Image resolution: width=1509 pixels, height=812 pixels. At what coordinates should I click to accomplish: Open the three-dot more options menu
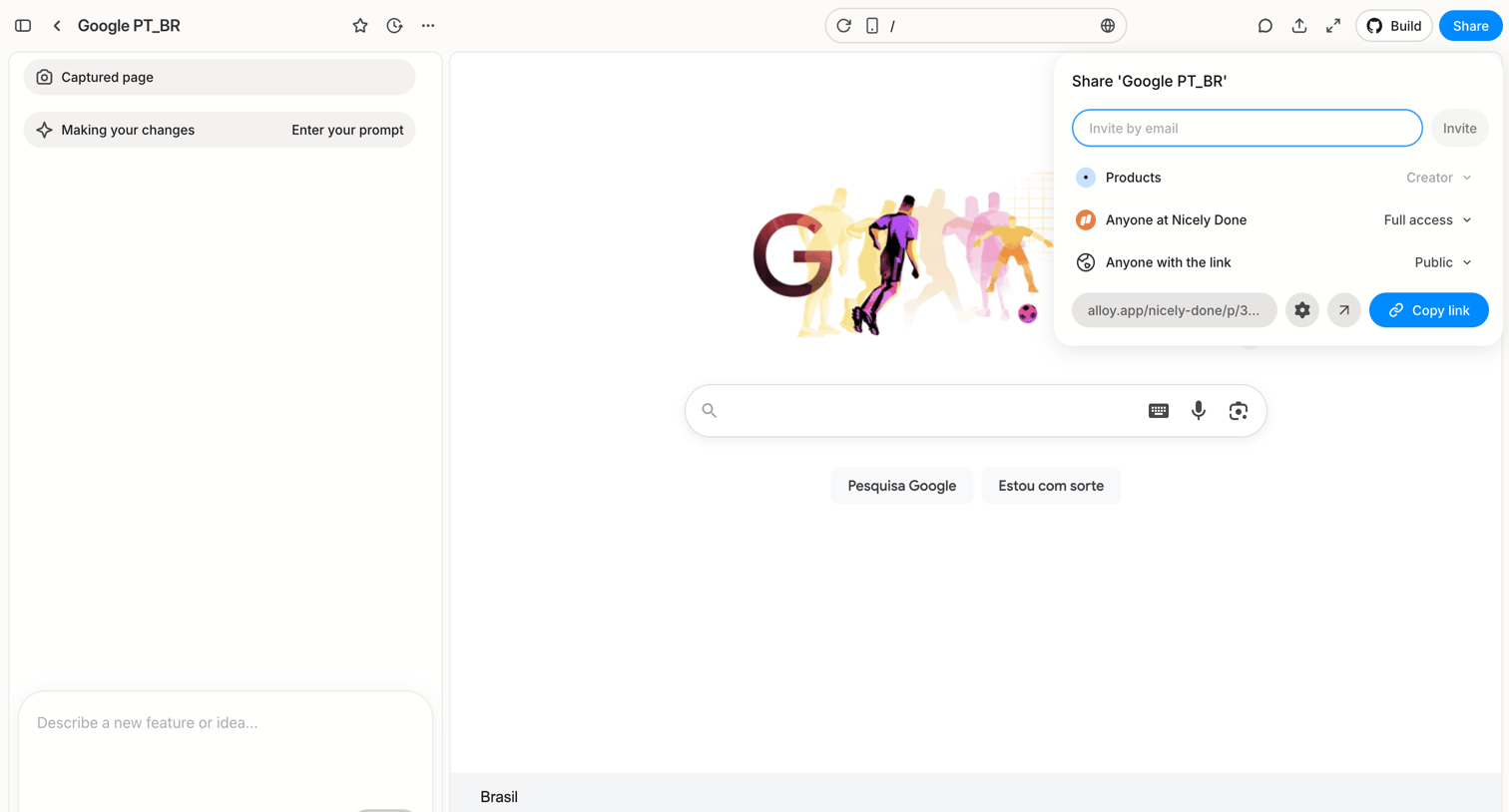(428, 26)
